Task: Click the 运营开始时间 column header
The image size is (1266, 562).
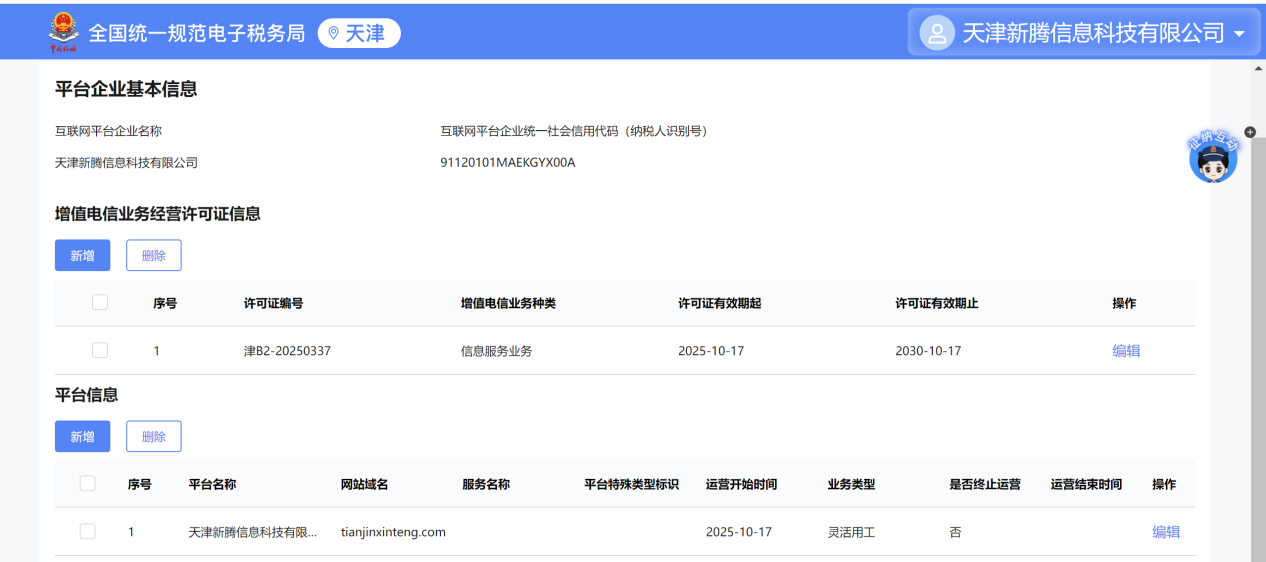Action: pos(741,484)
